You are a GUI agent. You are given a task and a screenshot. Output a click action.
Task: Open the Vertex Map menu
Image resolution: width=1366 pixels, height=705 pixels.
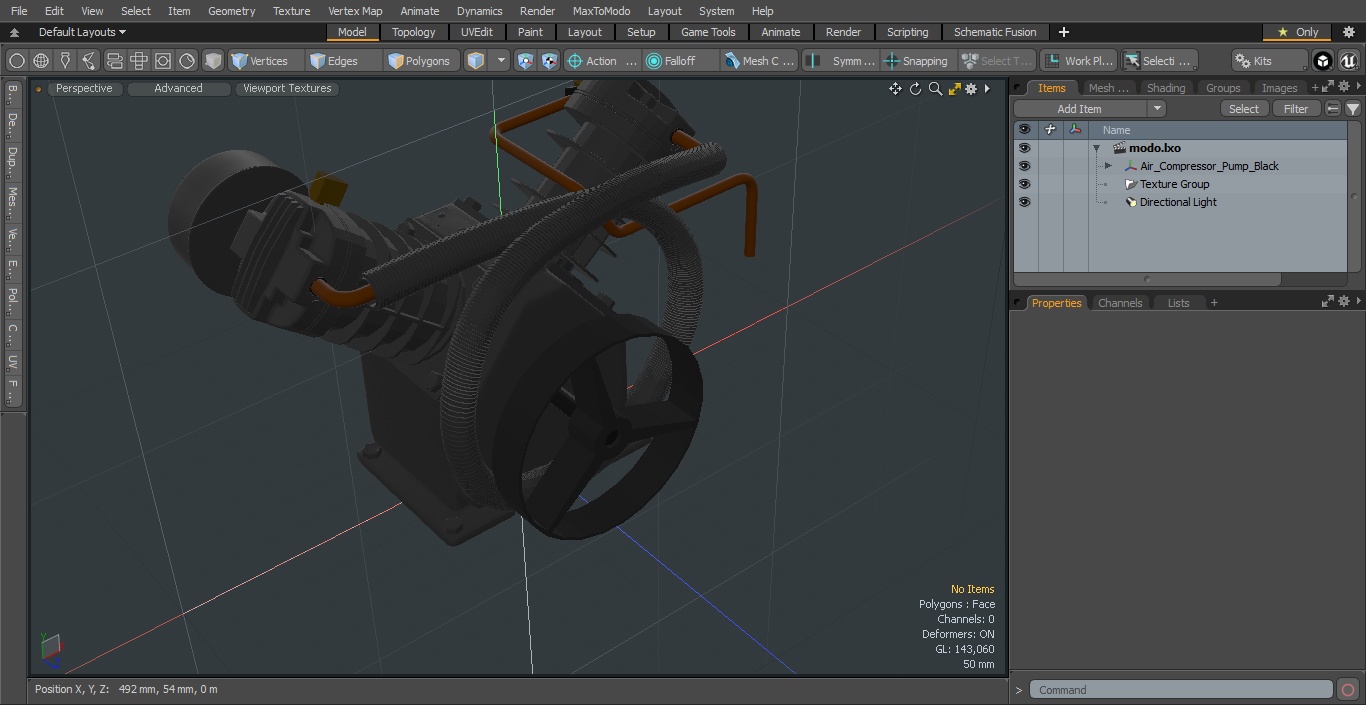[x=355, y=11]
